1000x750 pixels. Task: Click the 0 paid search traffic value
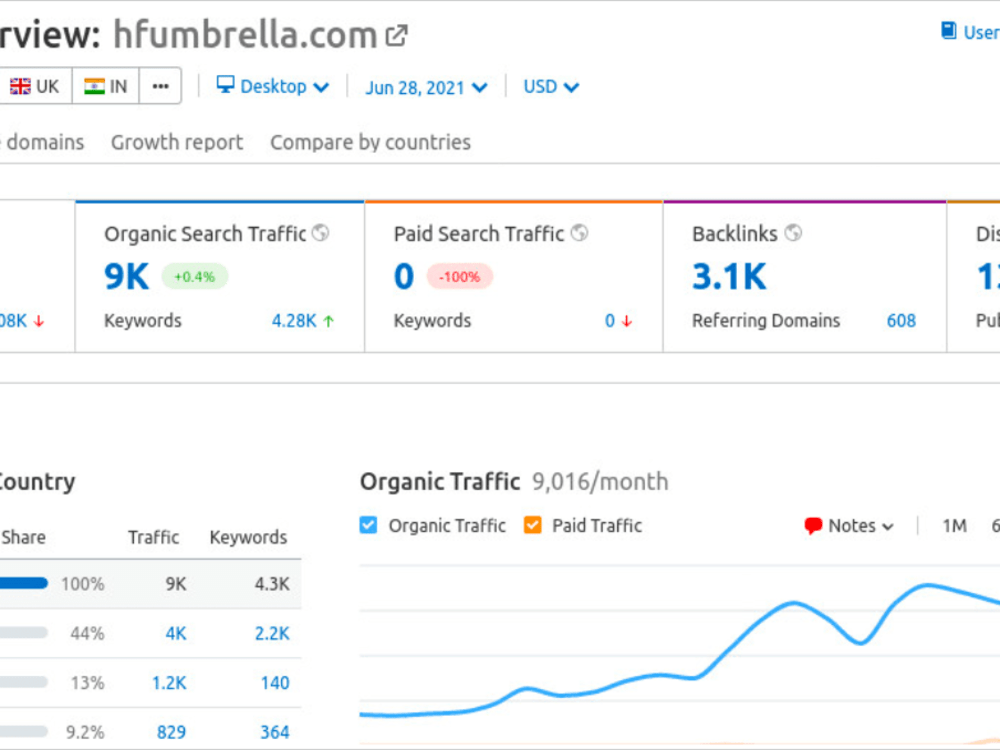[x=404, y=277]
